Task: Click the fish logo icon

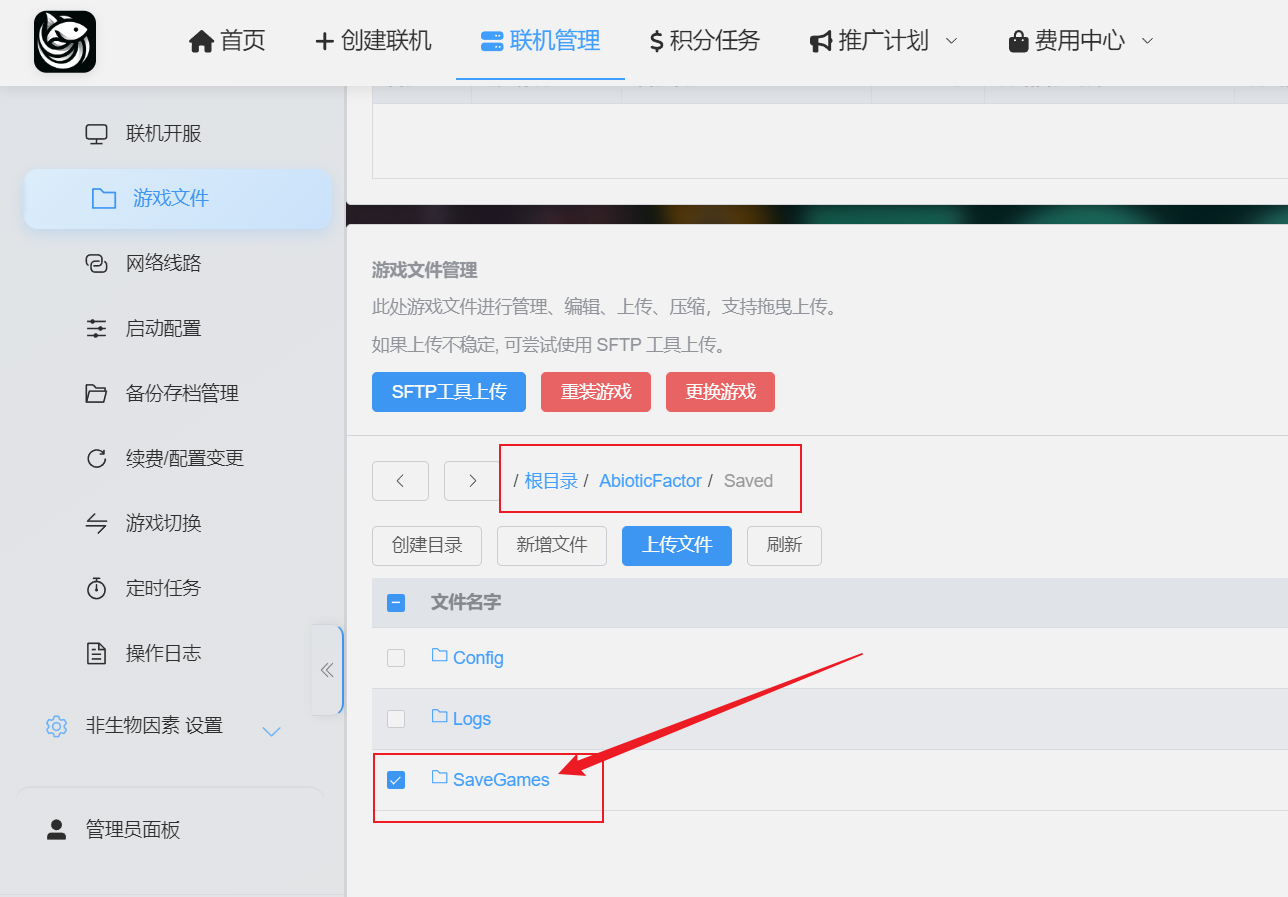Action: (65, 41)
